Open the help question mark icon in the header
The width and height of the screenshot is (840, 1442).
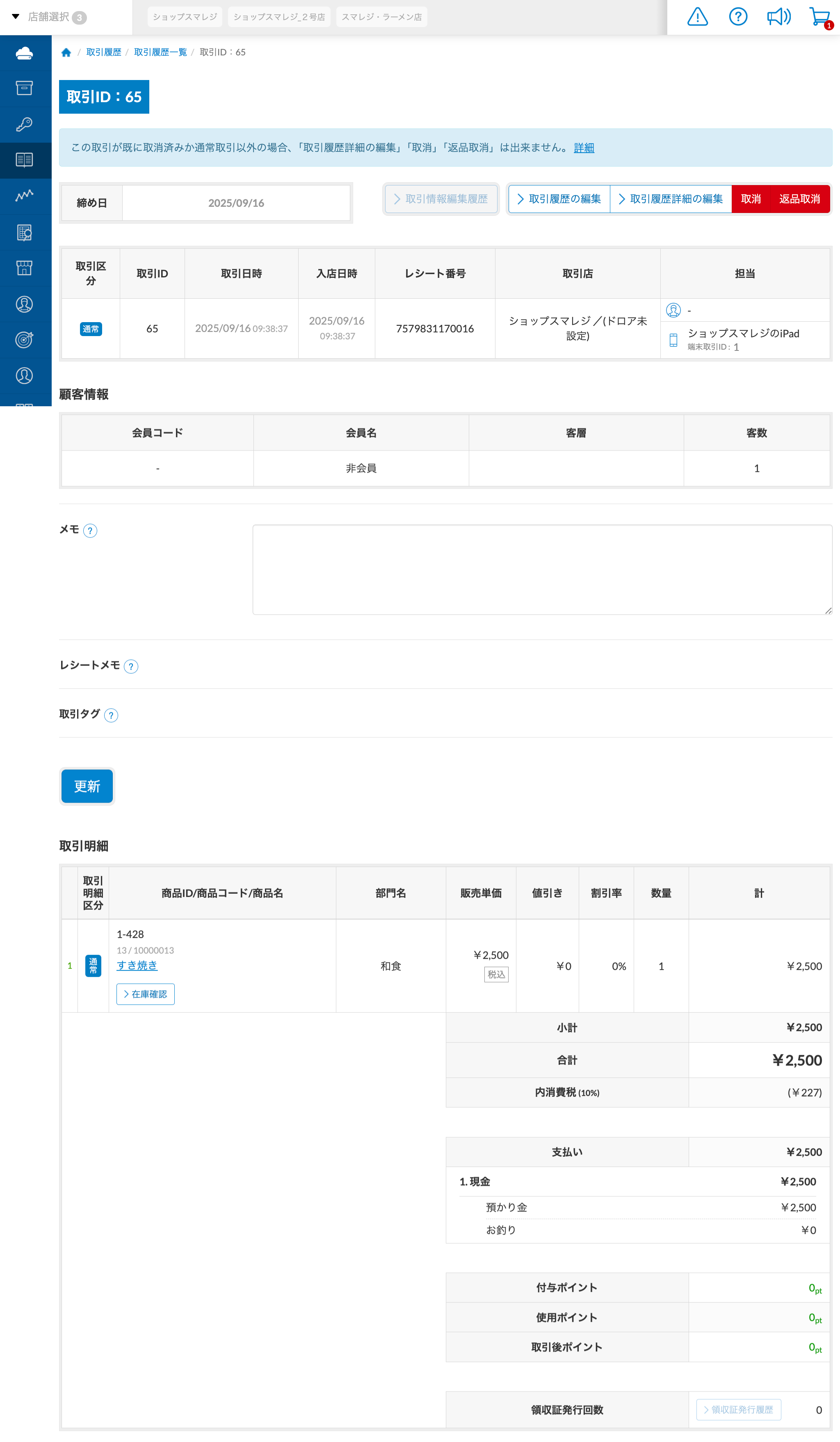[x=737, y=16]
